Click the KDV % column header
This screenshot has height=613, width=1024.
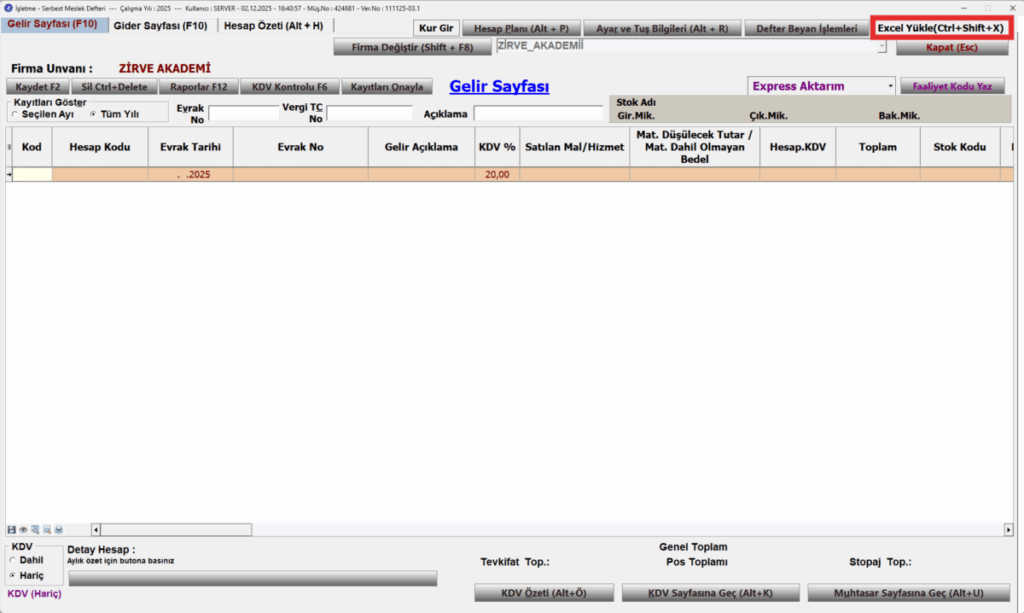pyautogui.click(x=497, y=147)
